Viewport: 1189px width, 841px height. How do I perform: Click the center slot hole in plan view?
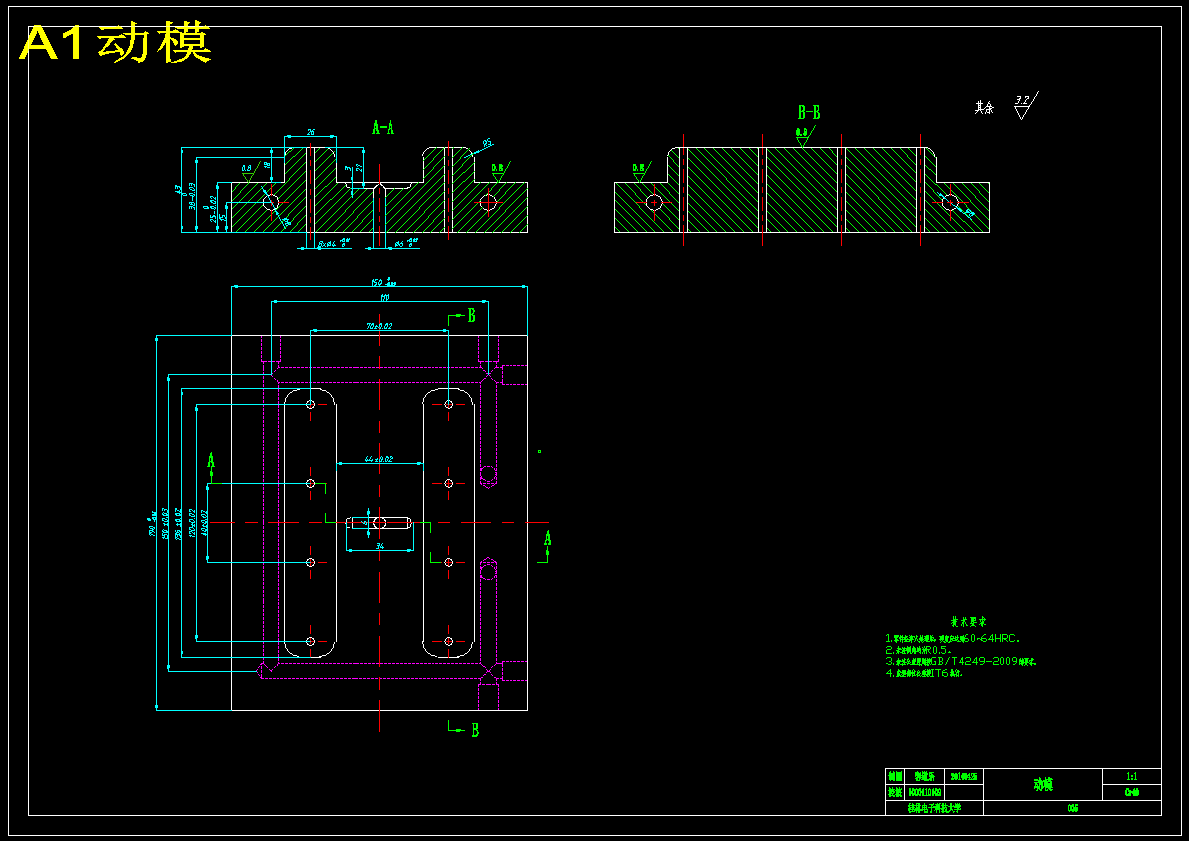click(x=379, y=522)
